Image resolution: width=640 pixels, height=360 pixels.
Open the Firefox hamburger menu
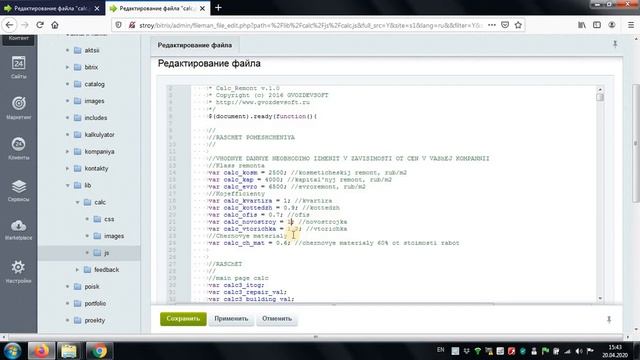(x=631, y=25)
